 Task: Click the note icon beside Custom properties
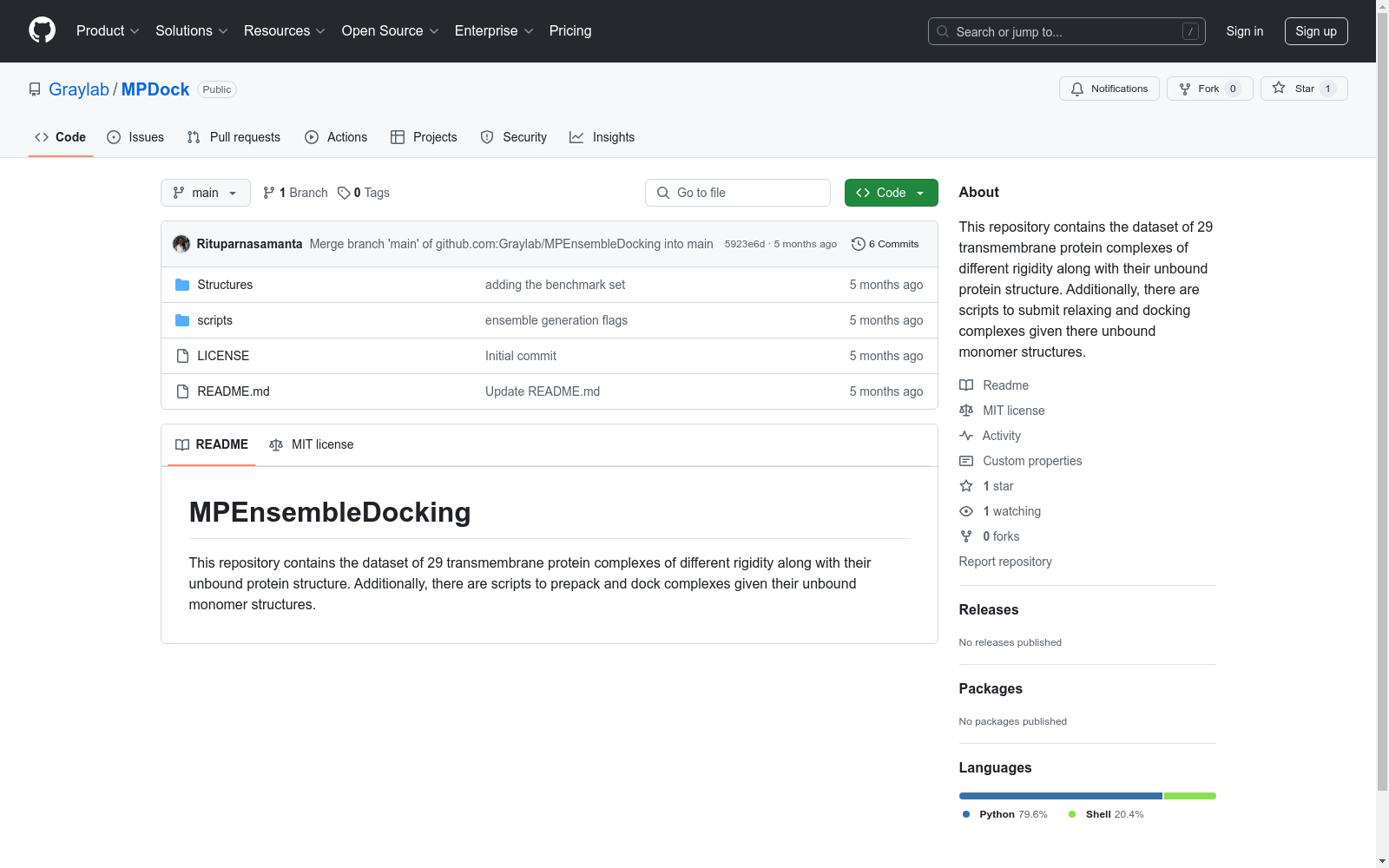(966, 461)
